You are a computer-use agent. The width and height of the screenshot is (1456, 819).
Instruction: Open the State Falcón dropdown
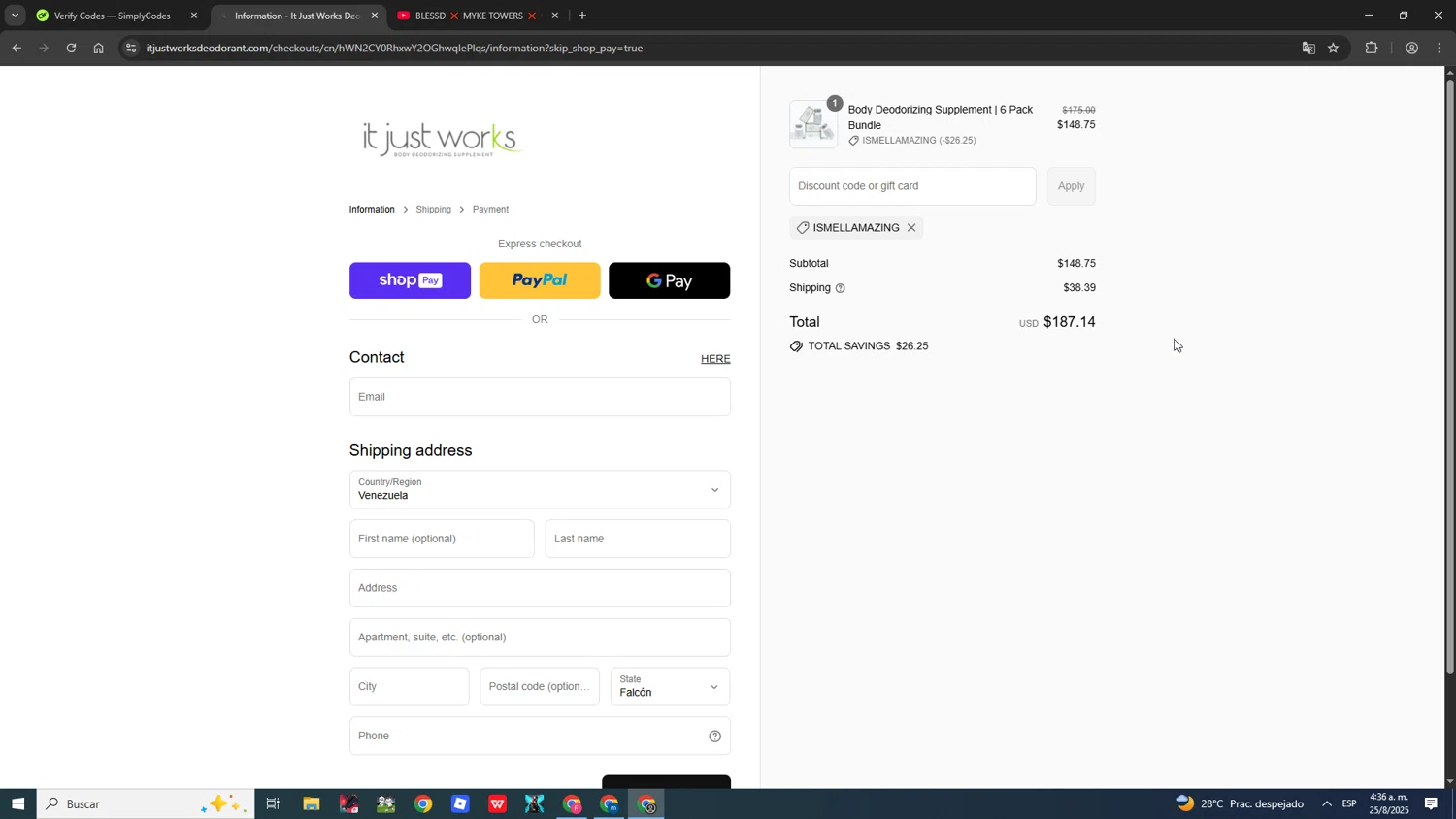[671, 687]
